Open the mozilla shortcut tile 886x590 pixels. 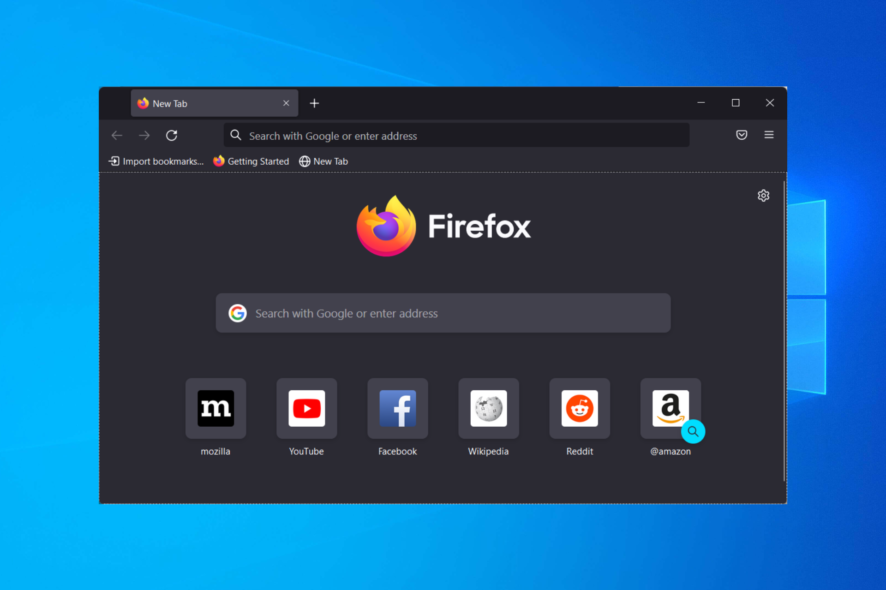215,408
